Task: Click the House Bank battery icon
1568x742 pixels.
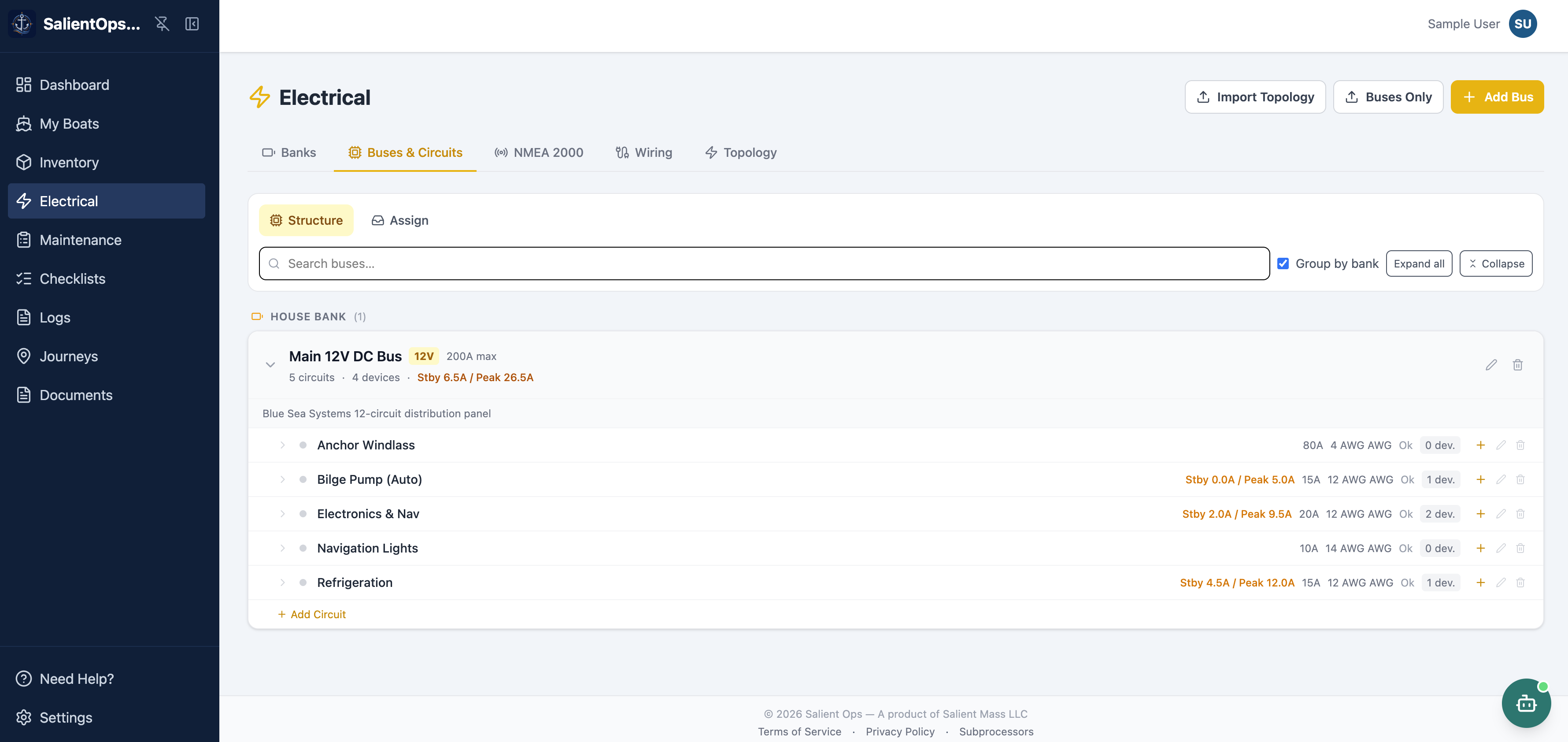Action: click(257, 316)
